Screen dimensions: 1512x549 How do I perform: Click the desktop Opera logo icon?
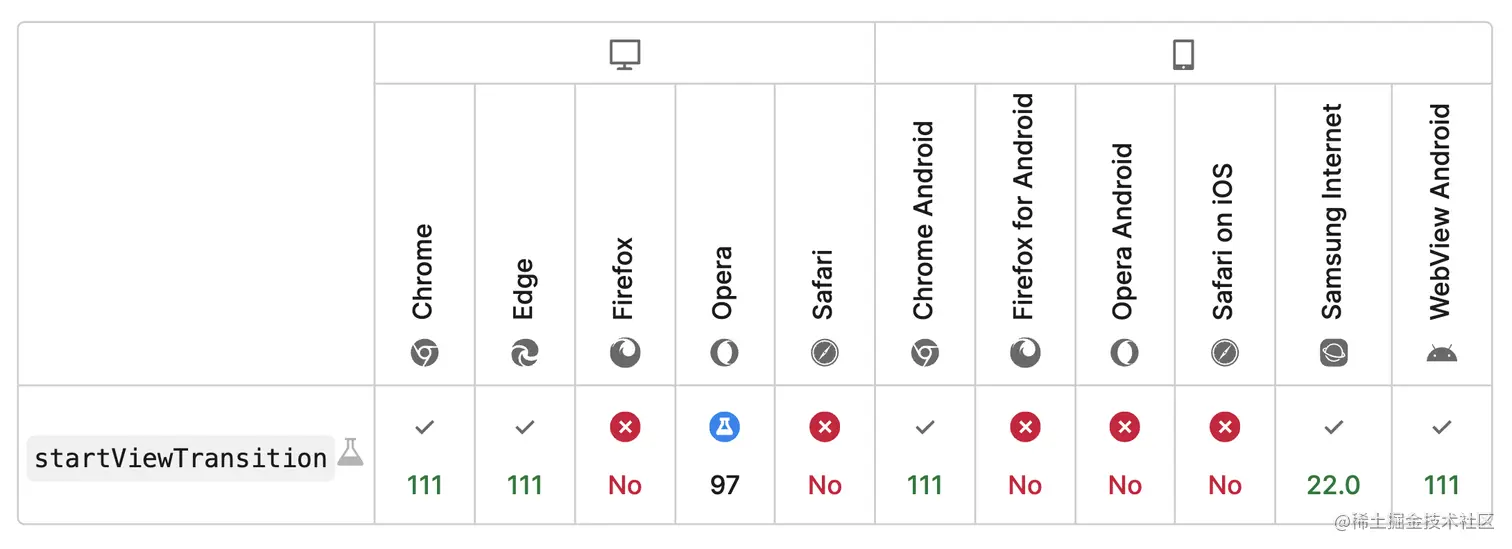coord(725,353)
